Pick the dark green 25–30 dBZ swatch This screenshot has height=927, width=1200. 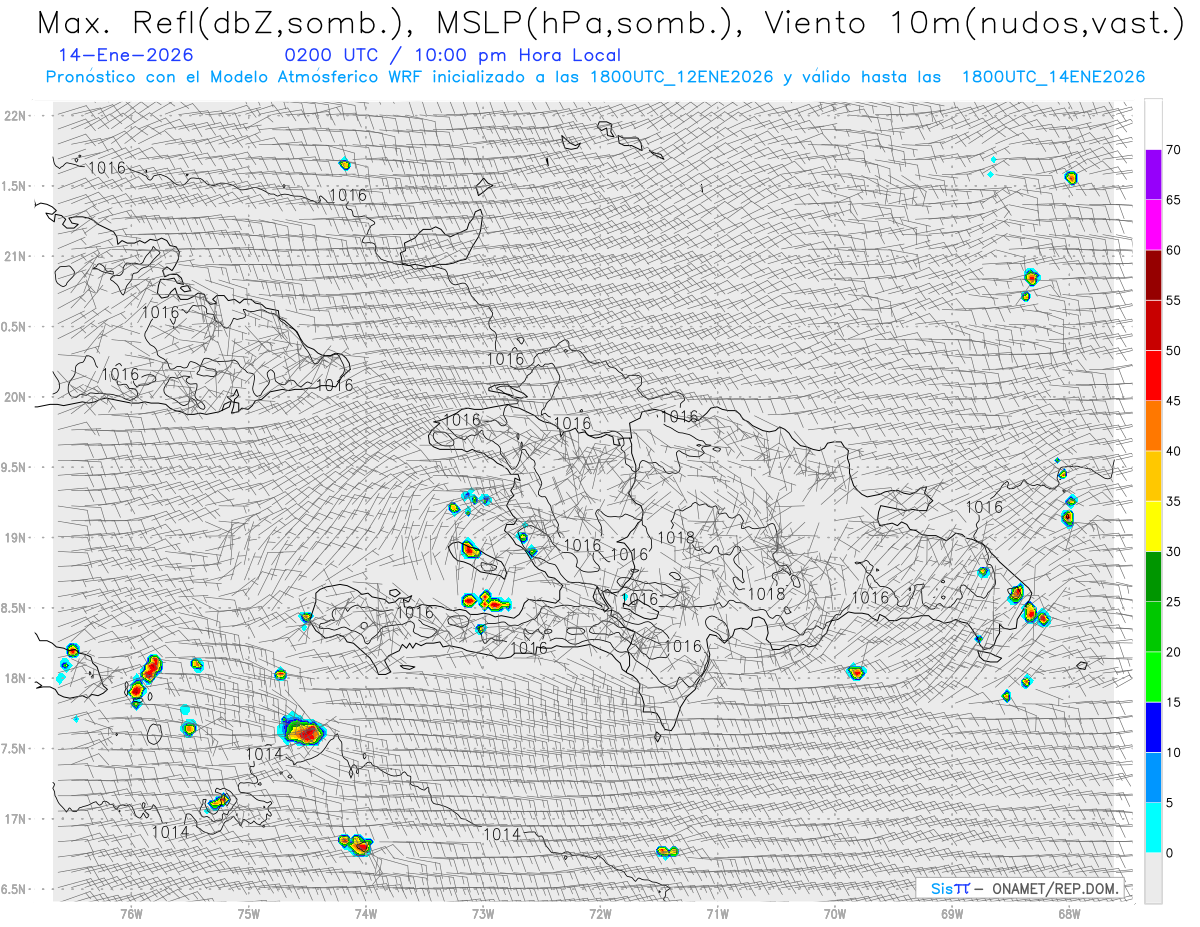point(1153,577)
